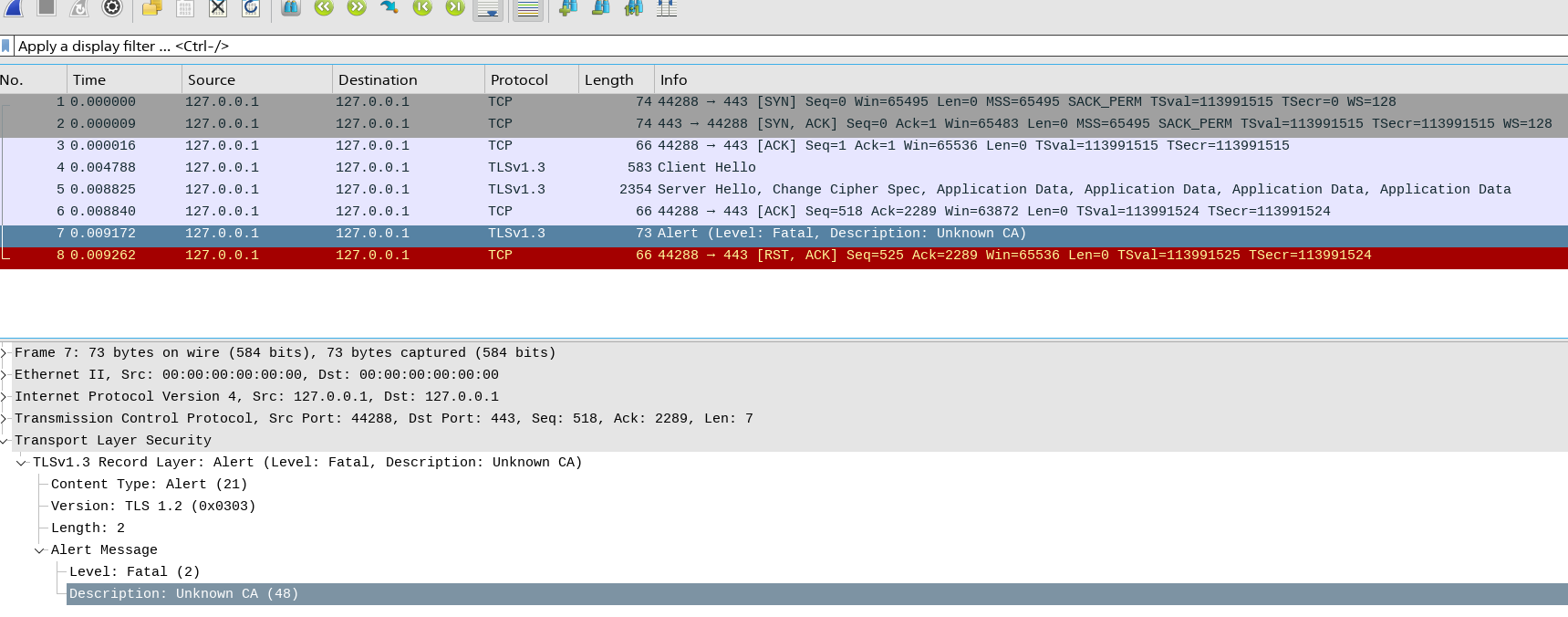Open the capture options gear icon
Image resolution: width=1568 pixels, height=617 pixels.
tap(112, 7)
